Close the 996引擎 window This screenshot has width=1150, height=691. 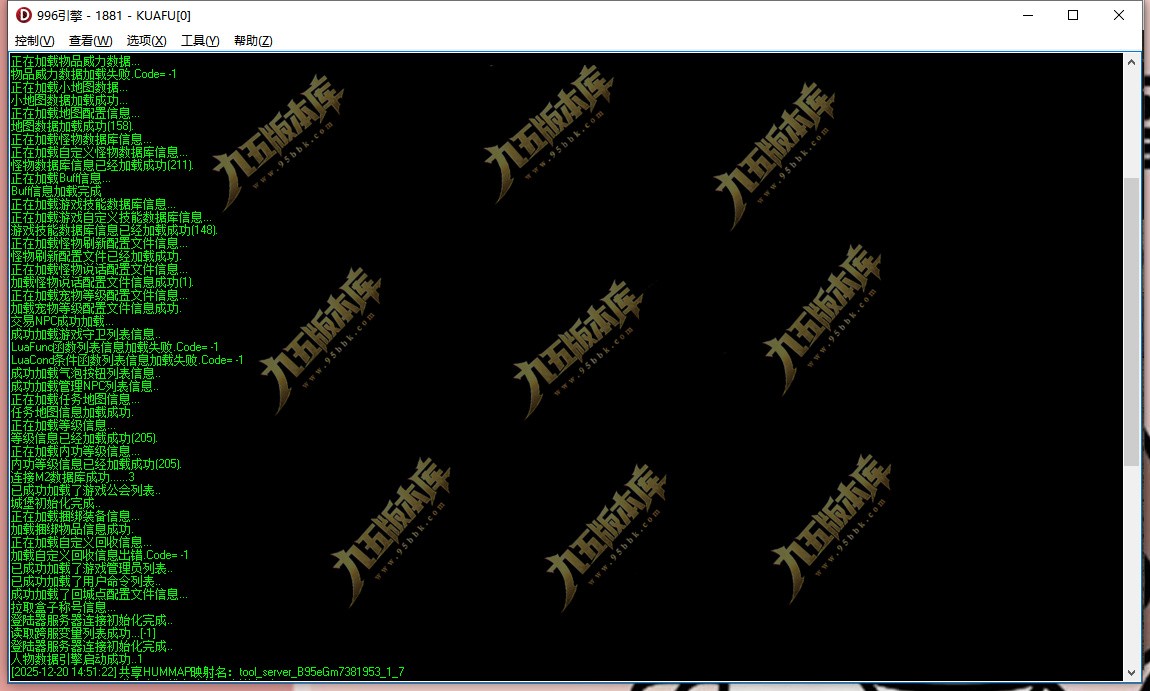coord(1119,15)
